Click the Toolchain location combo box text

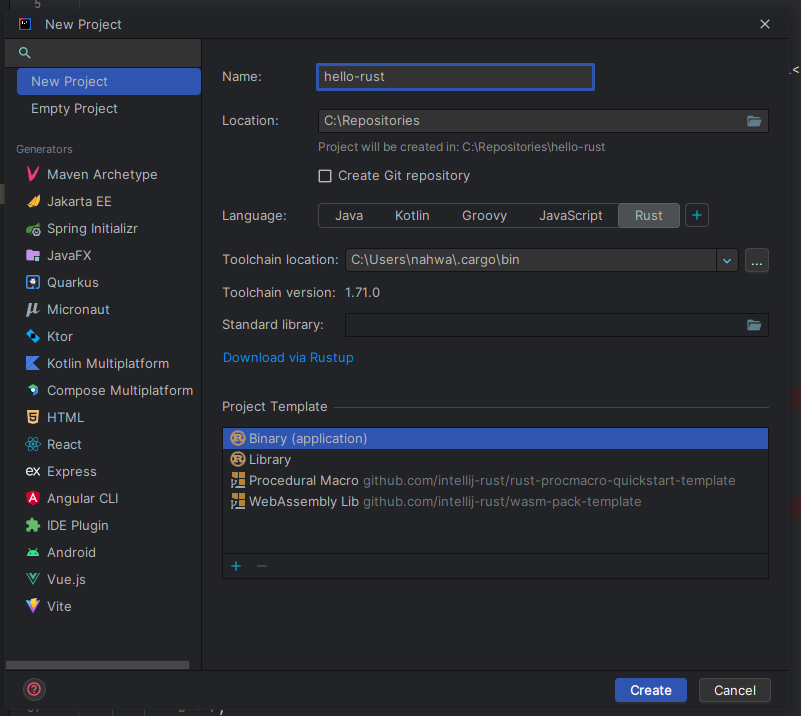(x=531, y=260)
